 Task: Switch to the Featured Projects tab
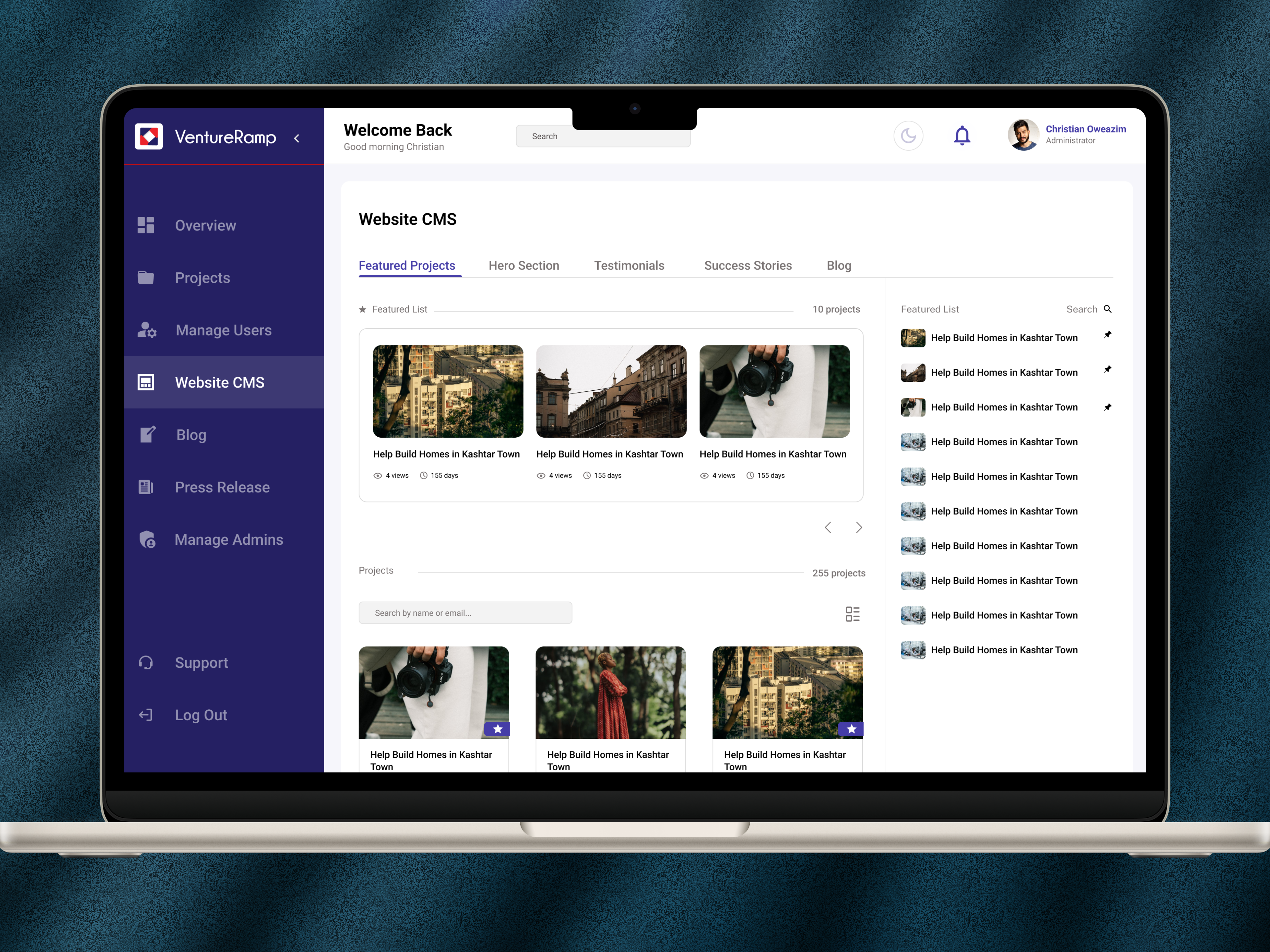tap(407, 266)
